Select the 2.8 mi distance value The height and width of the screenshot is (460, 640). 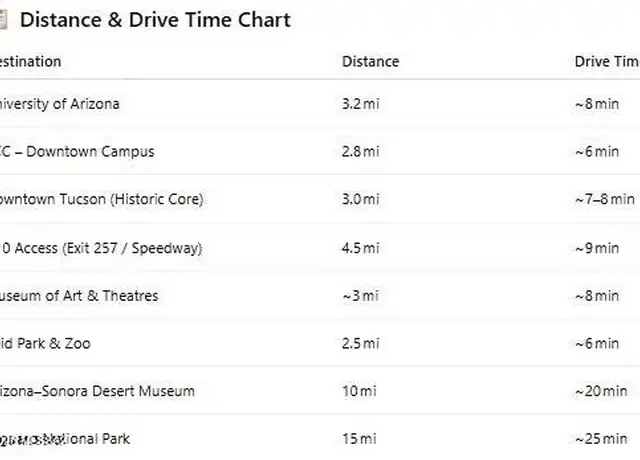click(x=360, y=151)
